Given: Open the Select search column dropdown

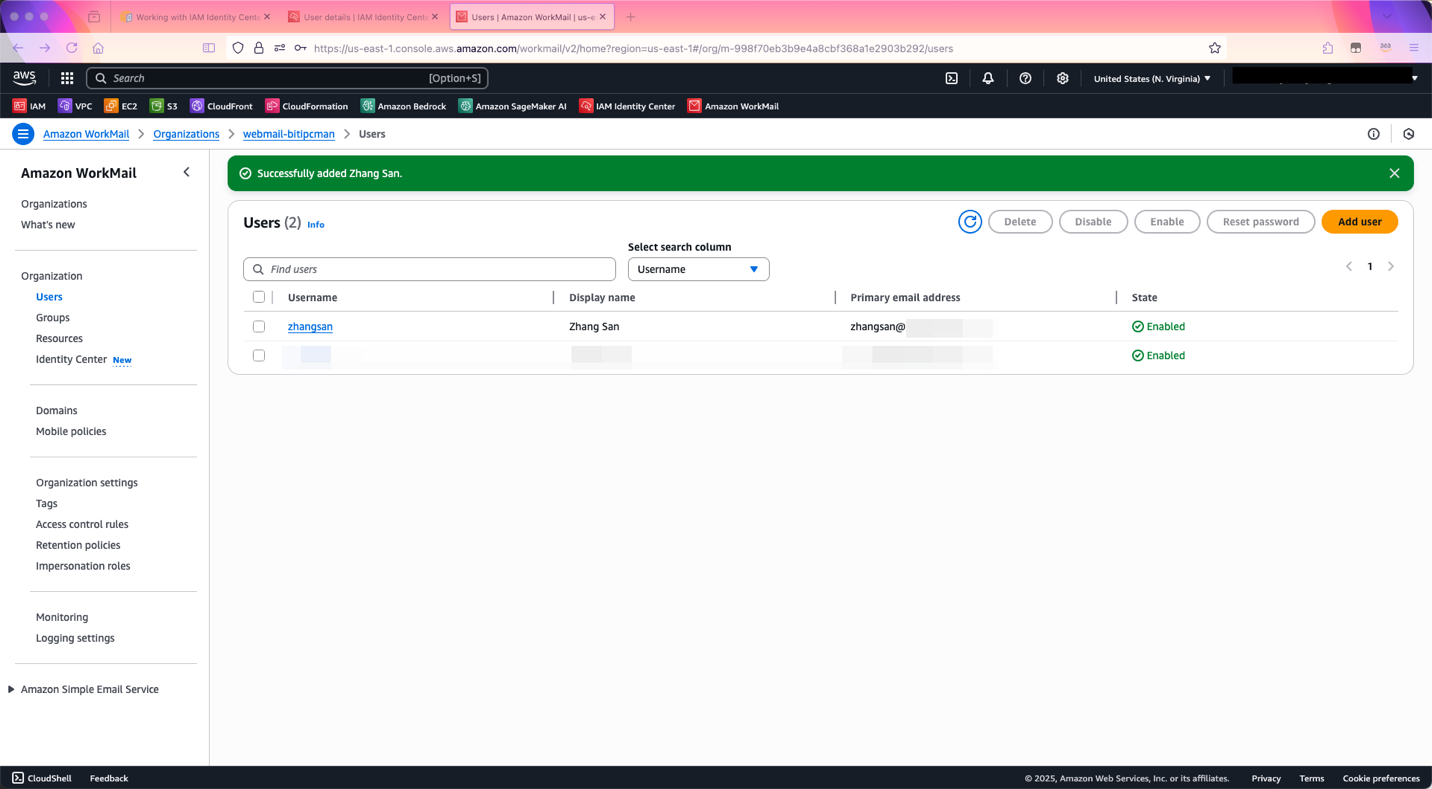Looking at the screenshot, I should coord(698,269).
